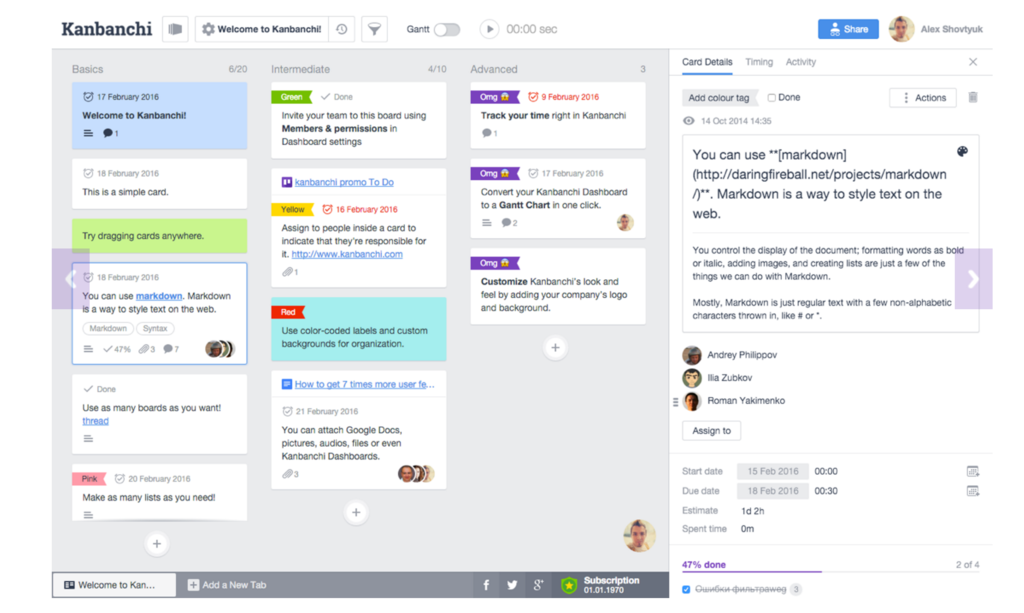Open the boards list icon next to Kanbanchi logo
The width and height of the screenshot is (1024, 613).
175,29
